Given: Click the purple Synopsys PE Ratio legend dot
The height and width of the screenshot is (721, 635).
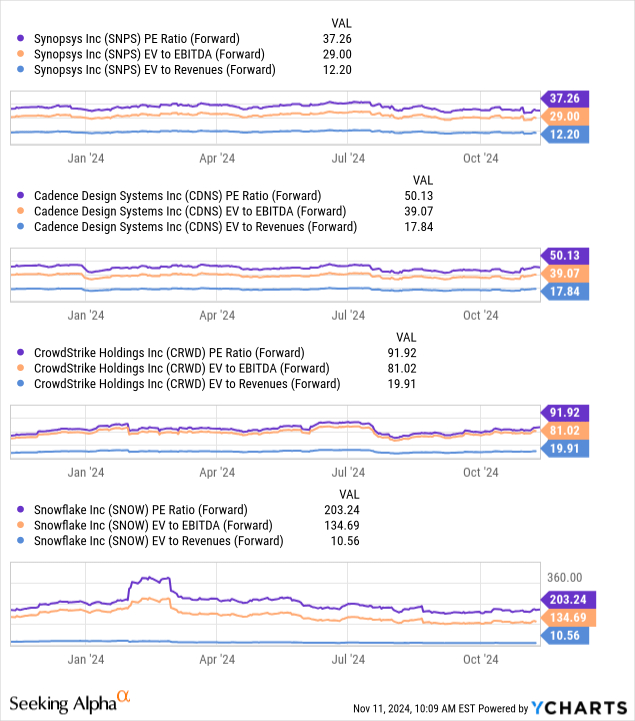Looking at the screenshot, I should tap(22, 38).
